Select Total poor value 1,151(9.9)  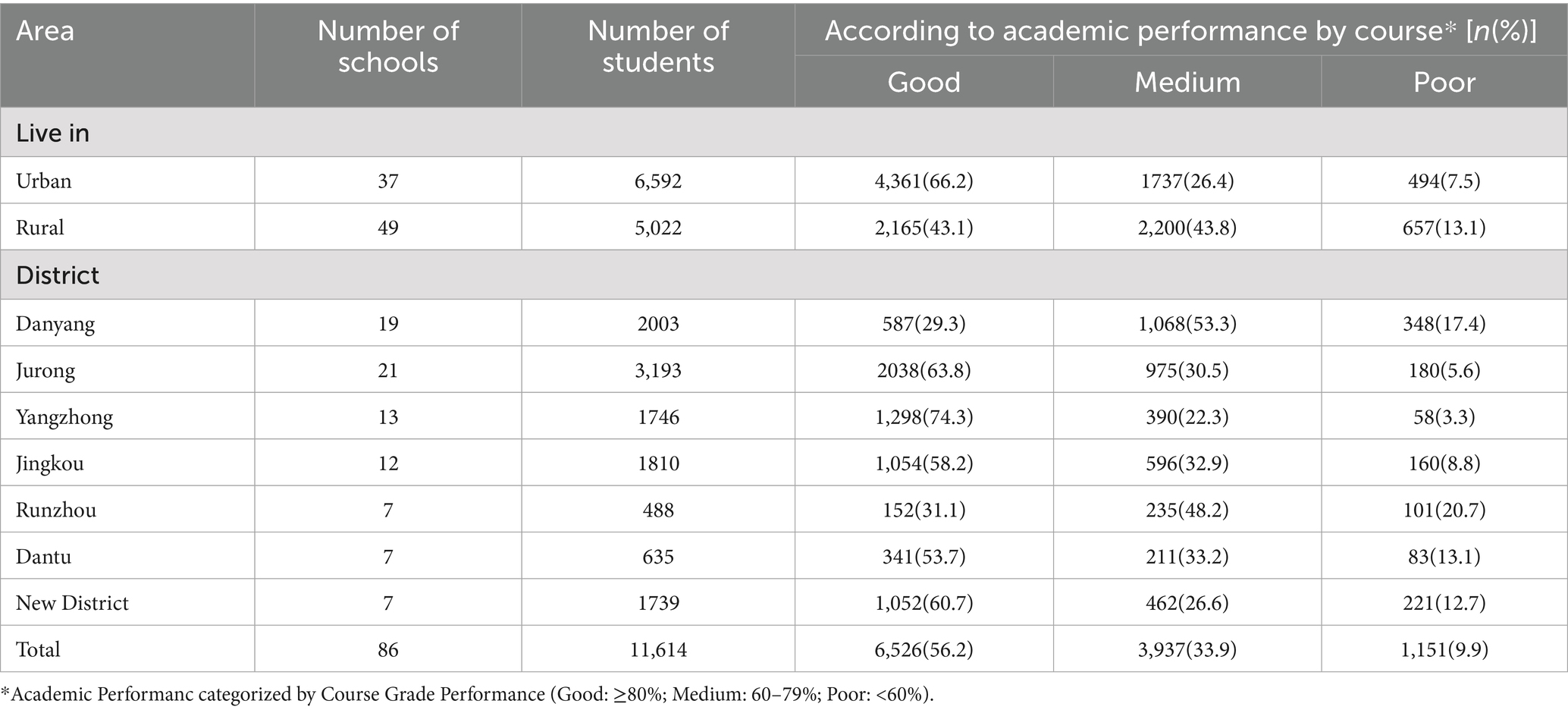pos(1444,649)
